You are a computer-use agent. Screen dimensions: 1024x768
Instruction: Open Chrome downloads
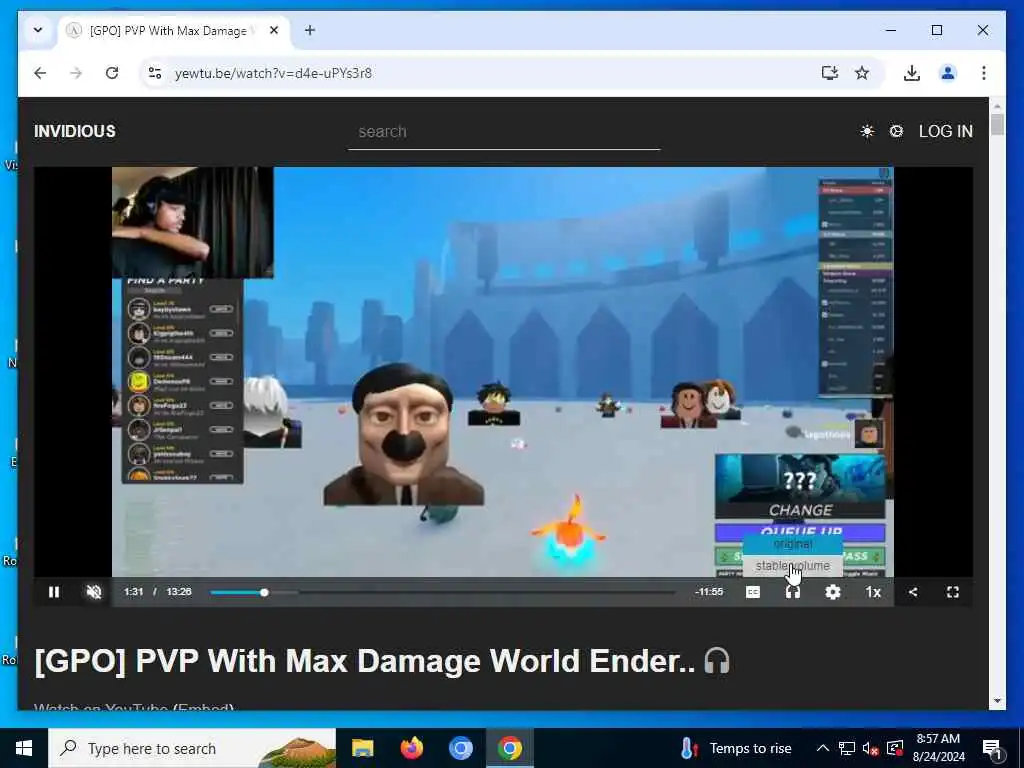click(912, 73)
